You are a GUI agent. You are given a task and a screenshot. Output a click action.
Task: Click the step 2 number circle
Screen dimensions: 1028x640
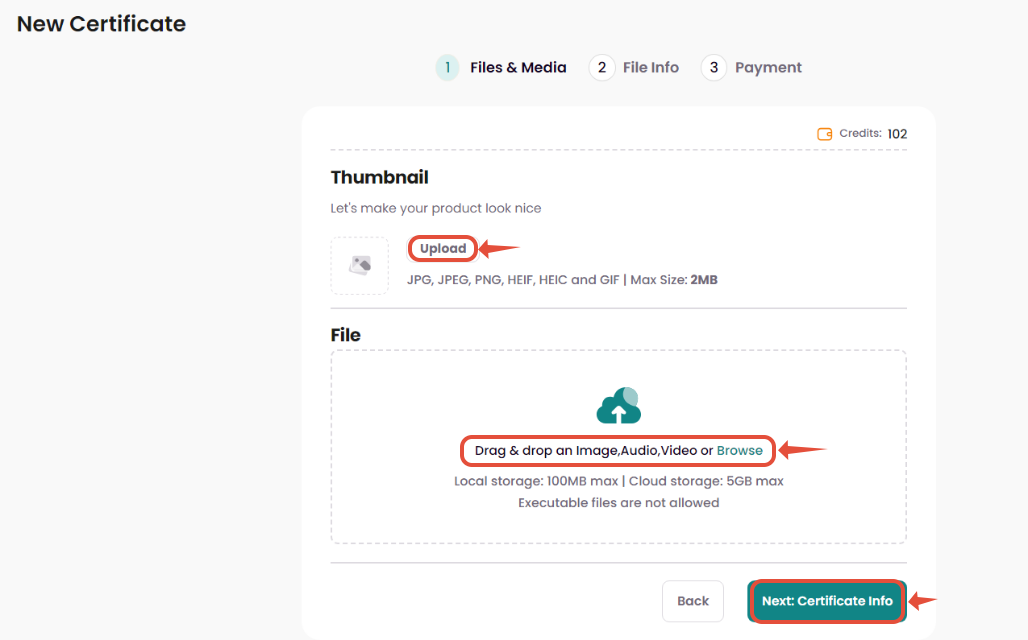[602, 68]
